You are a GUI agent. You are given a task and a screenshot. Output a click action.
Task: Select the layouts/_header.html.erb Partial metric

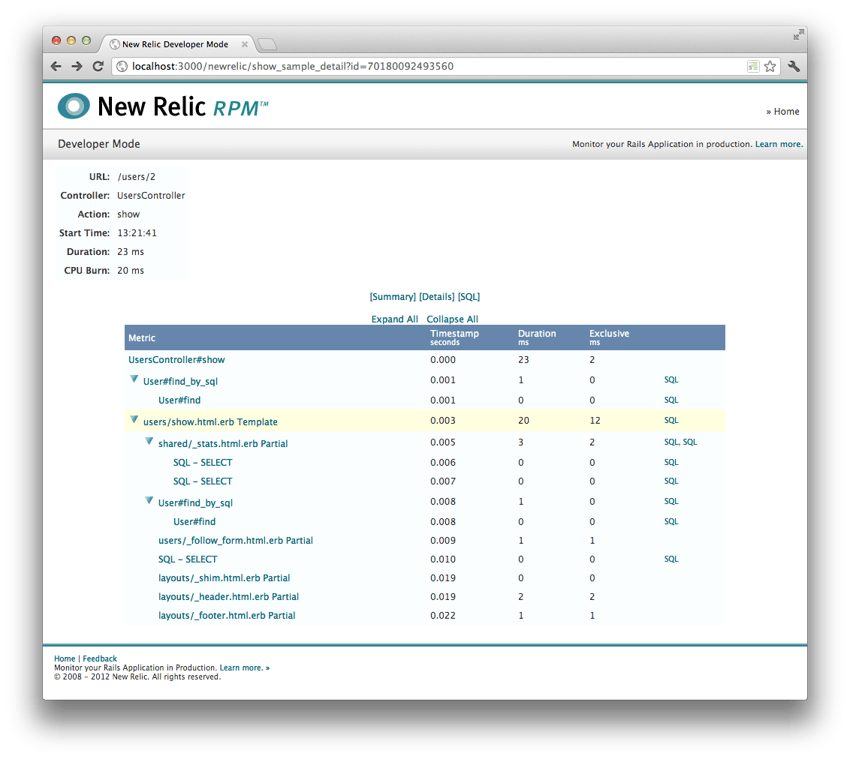tap(228, 597)
